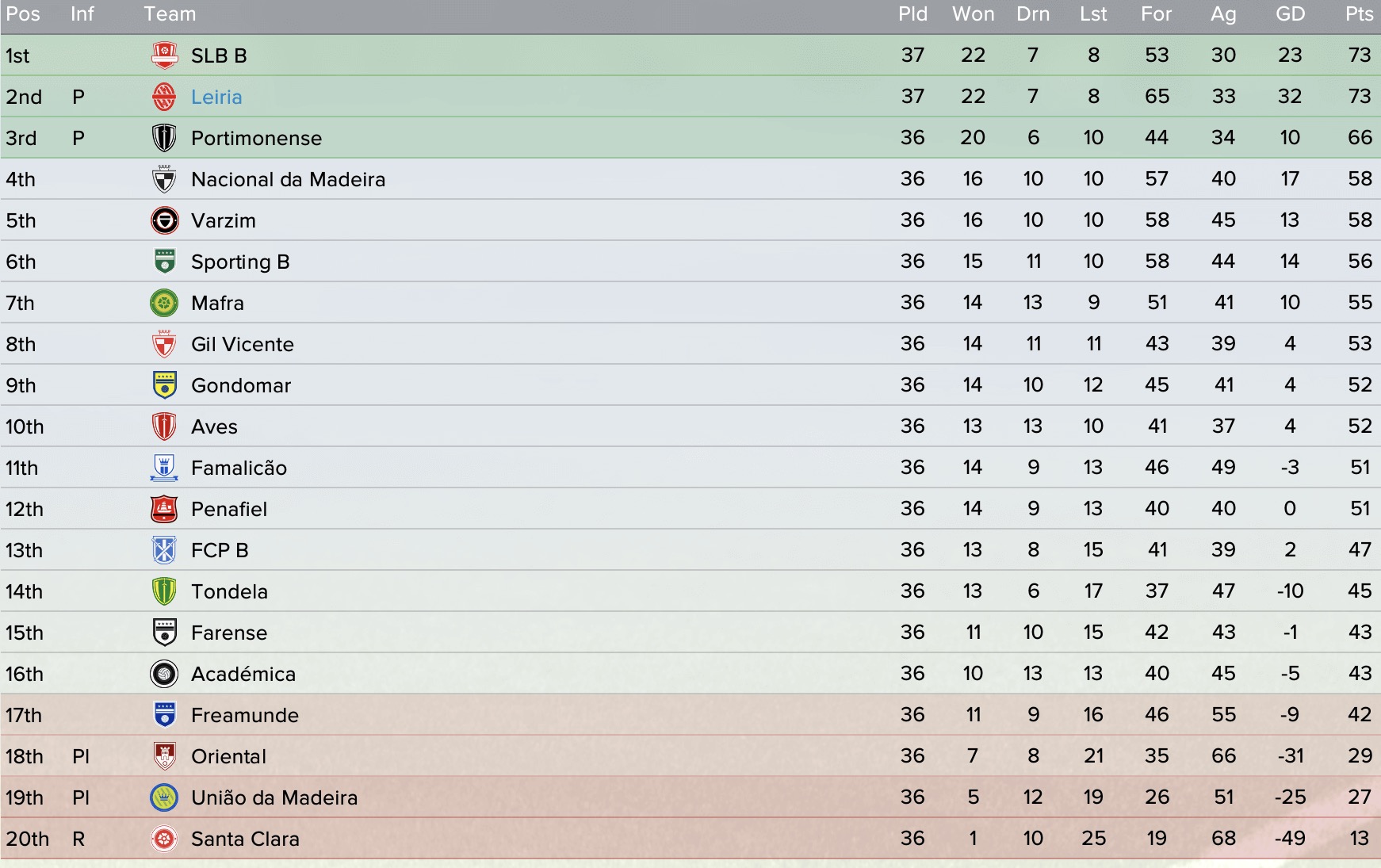The height and width of the screenshot is (868, 1381).
Task: Click the SLB B club crest
Action: 164,55
